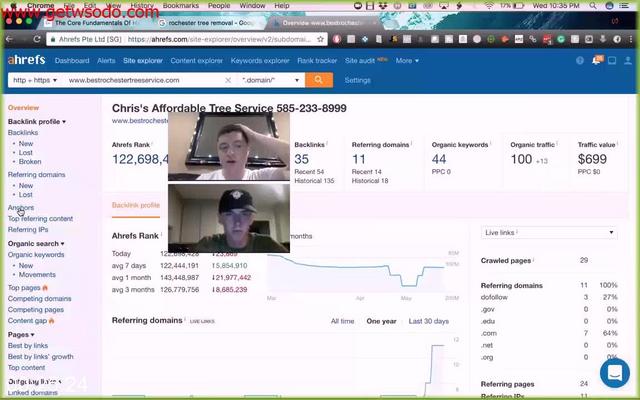Collapse the Pages sidebar section
The width and height of the screenshot is (640, 400).
21,335
